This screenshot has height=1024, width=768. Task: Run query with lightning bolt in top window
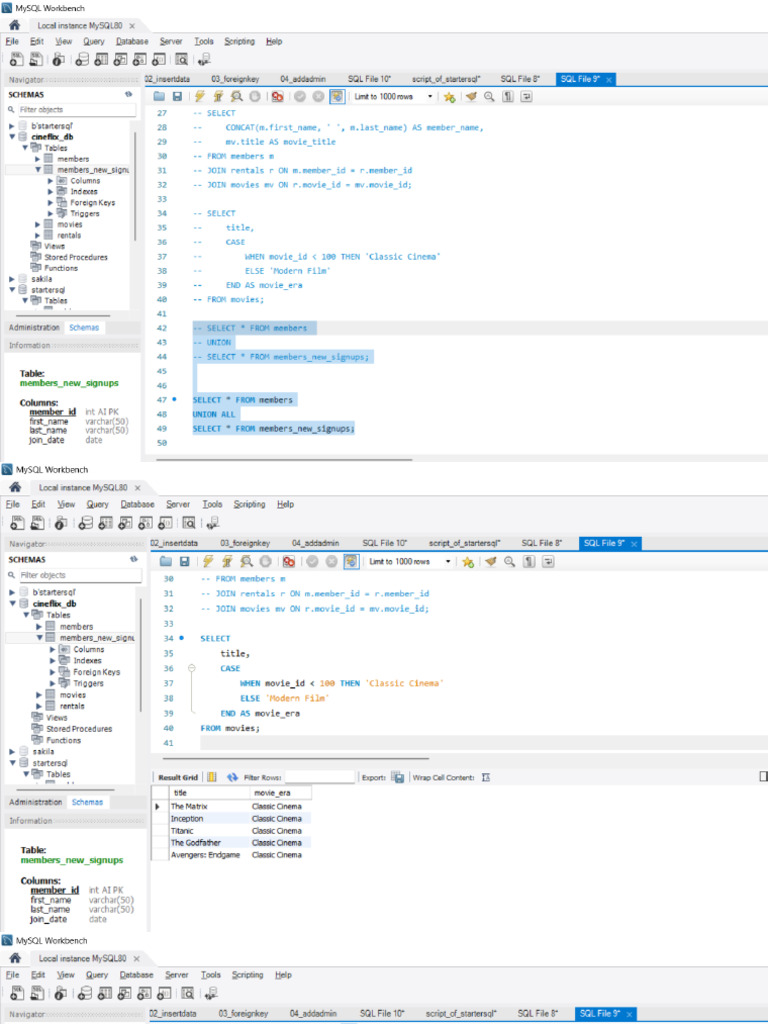click(x=200, y=97)
